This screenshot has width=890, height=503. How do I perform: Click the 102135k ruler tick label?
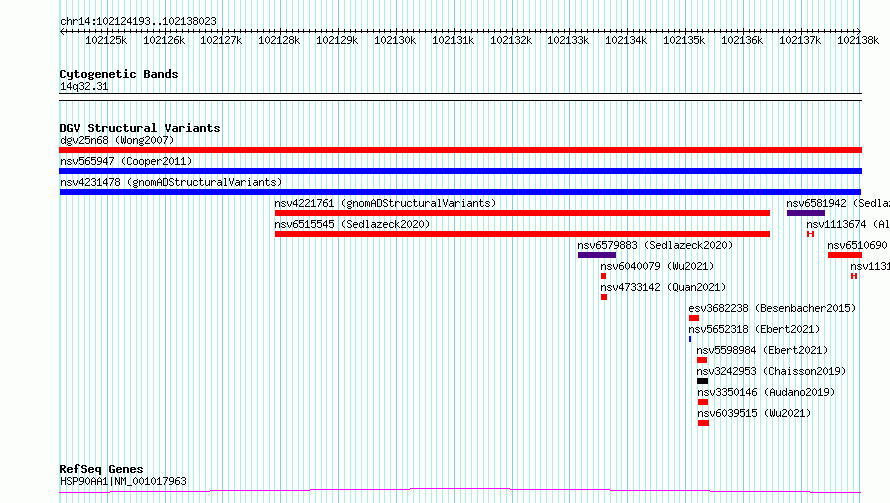pyautogui.click(x=684, y=40)
